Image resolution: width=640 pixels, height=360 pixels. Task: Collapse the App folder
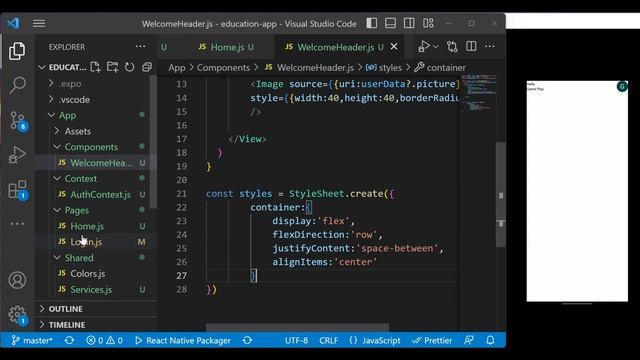point(62,116)
